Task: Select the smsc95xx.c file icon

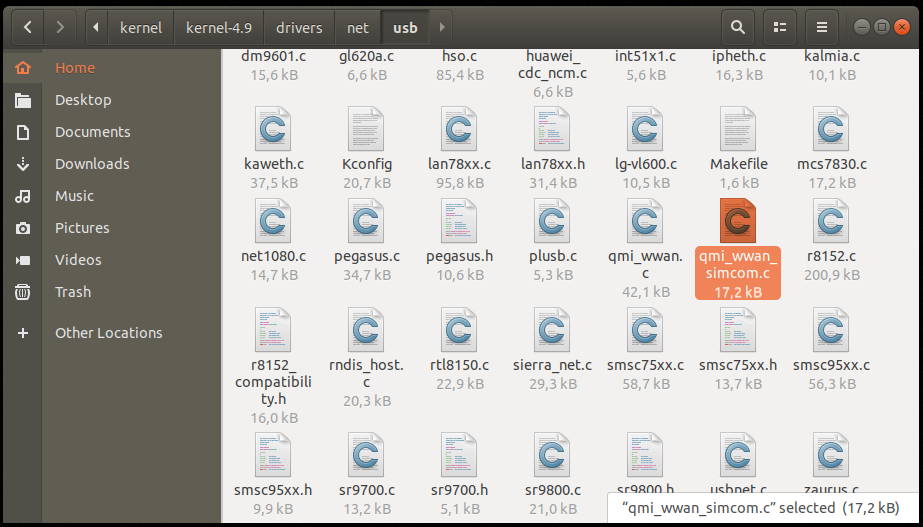Action: 831,330
